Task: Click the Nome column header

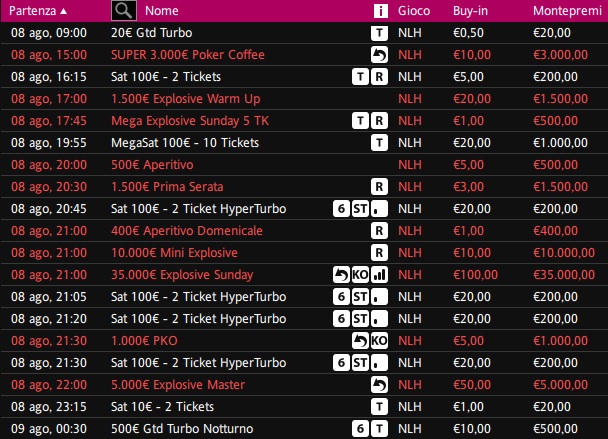Action: [x=162, y=11]
